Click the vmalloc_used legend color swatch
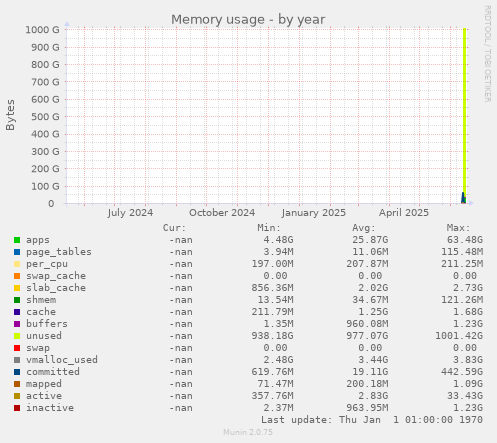497x443 pixels. pyautogui.click(x=17, y=360)
